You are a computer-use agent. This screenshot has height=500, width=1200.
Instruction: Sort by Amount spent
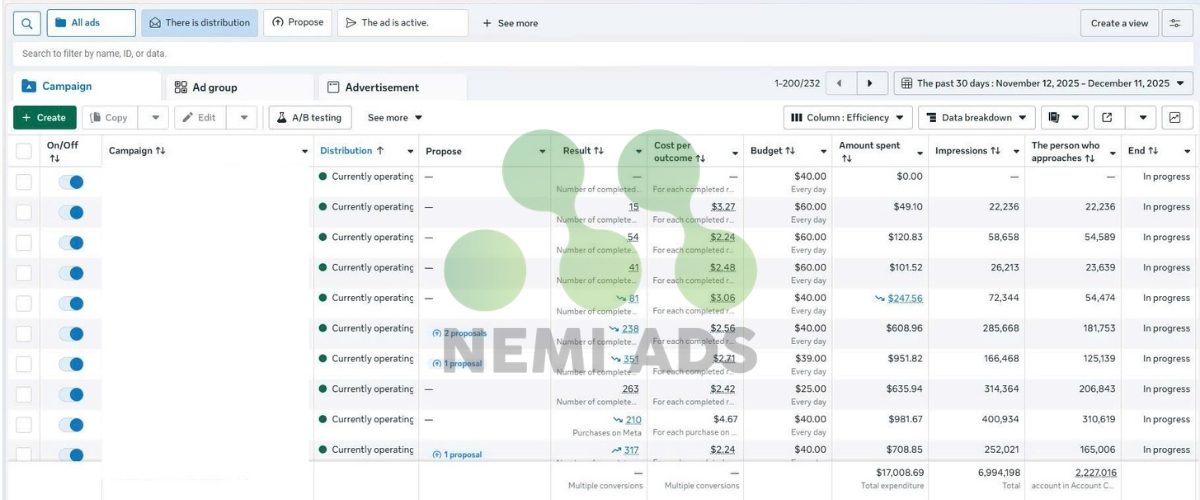pyautogui.click(x=846, y=158)
